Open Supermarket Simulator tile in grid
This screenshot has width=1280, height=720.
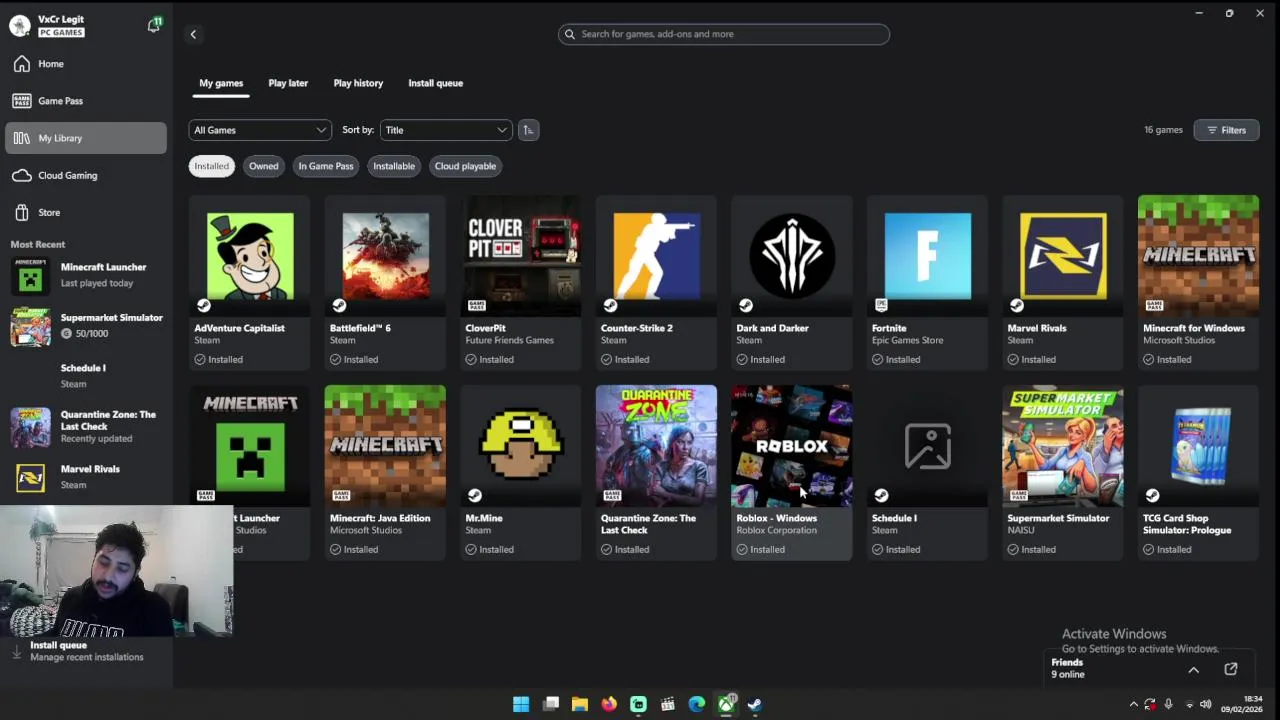point(1063,472)
